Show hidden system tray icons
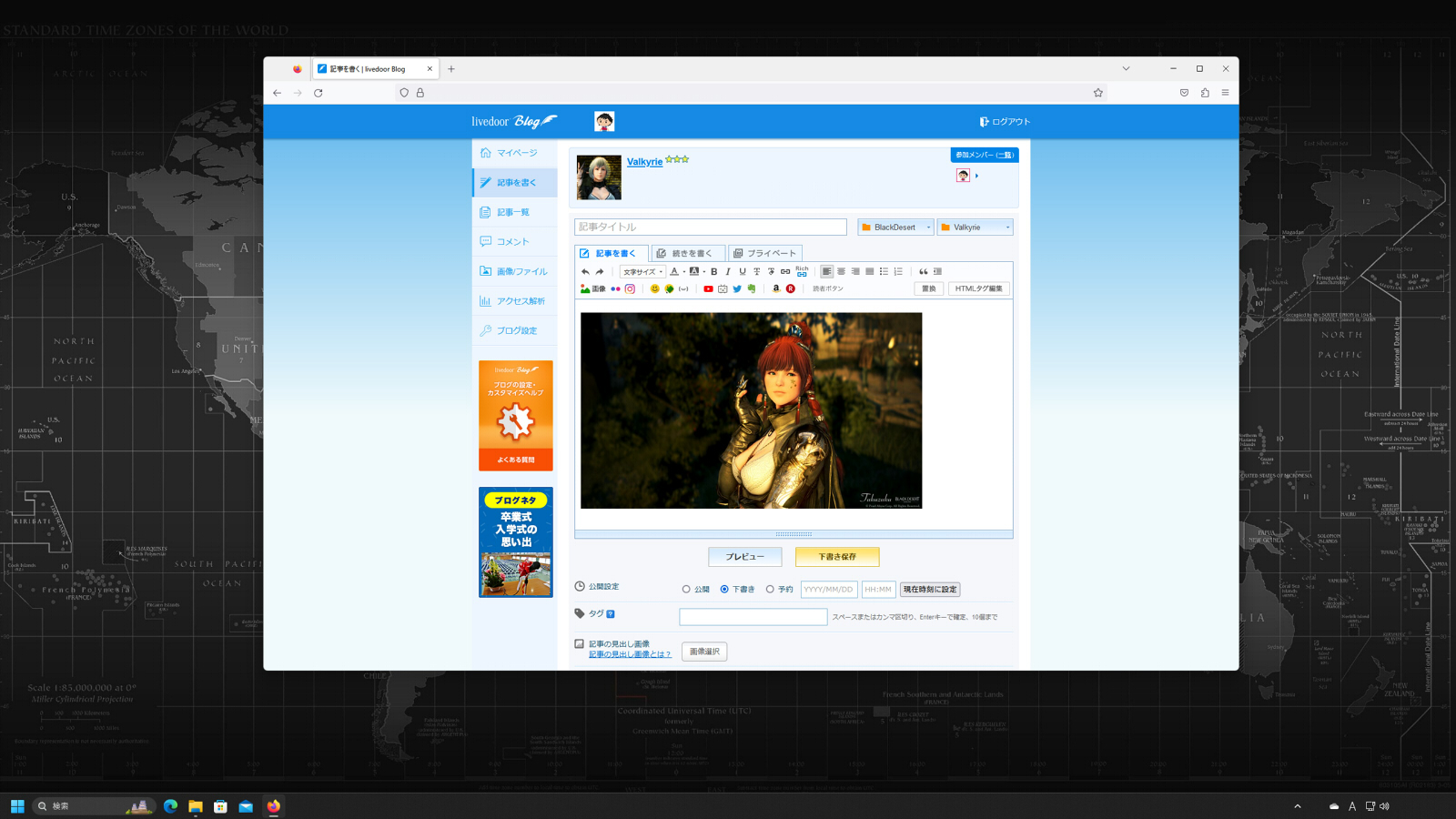This screenshot has width=1456, height=819. (x=1298, y=806)
